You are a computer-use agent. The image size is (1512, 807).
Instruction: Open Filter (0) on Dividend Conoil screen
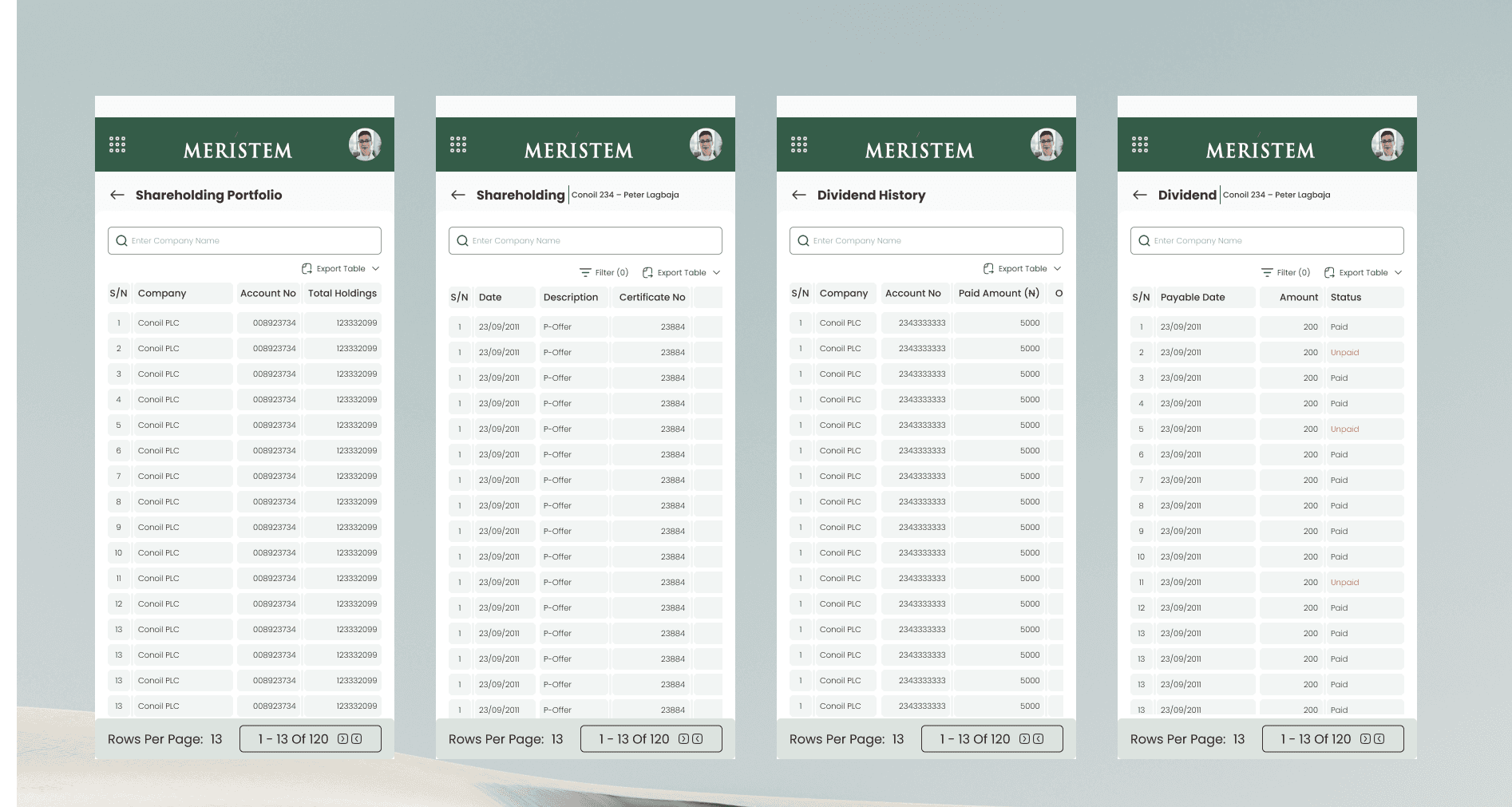tap(1286, 273)
